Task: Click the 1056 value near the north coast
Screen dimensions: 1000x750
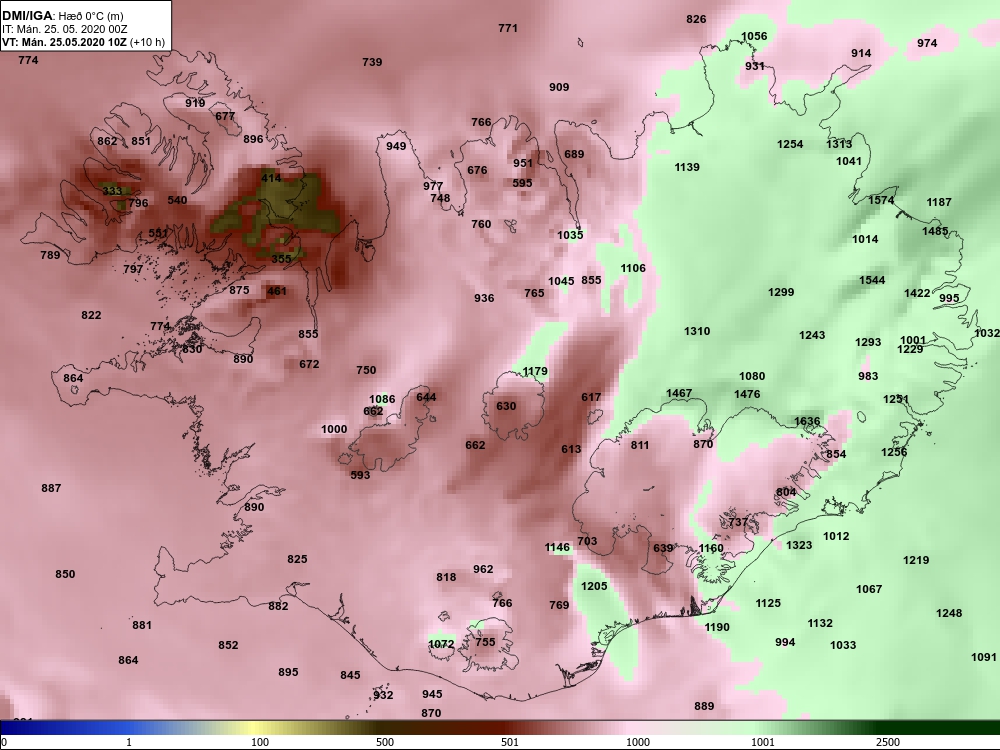Action: (754, 36)
